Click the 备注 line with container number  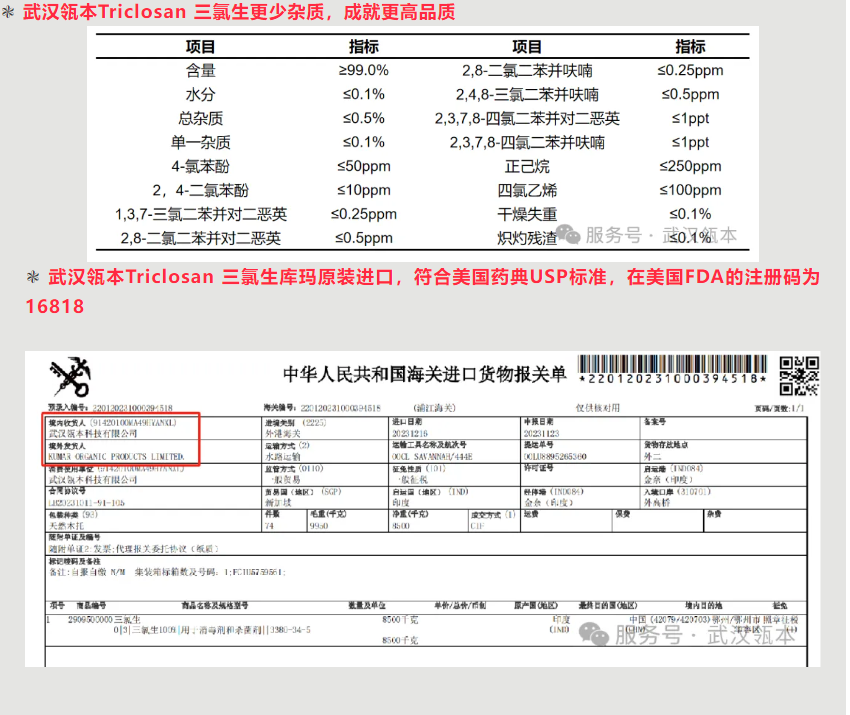pos(167,572)
